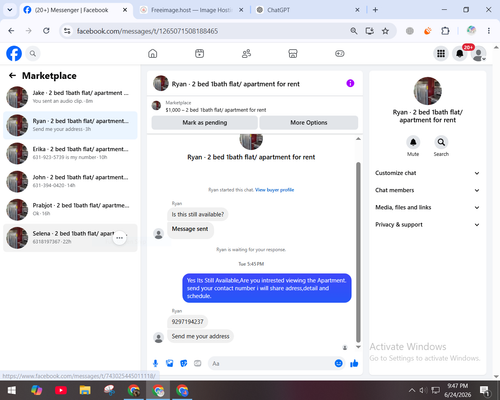The width and height of the screenshot is (500, 400).
Task: Go back in browser history
Action: 11,31
